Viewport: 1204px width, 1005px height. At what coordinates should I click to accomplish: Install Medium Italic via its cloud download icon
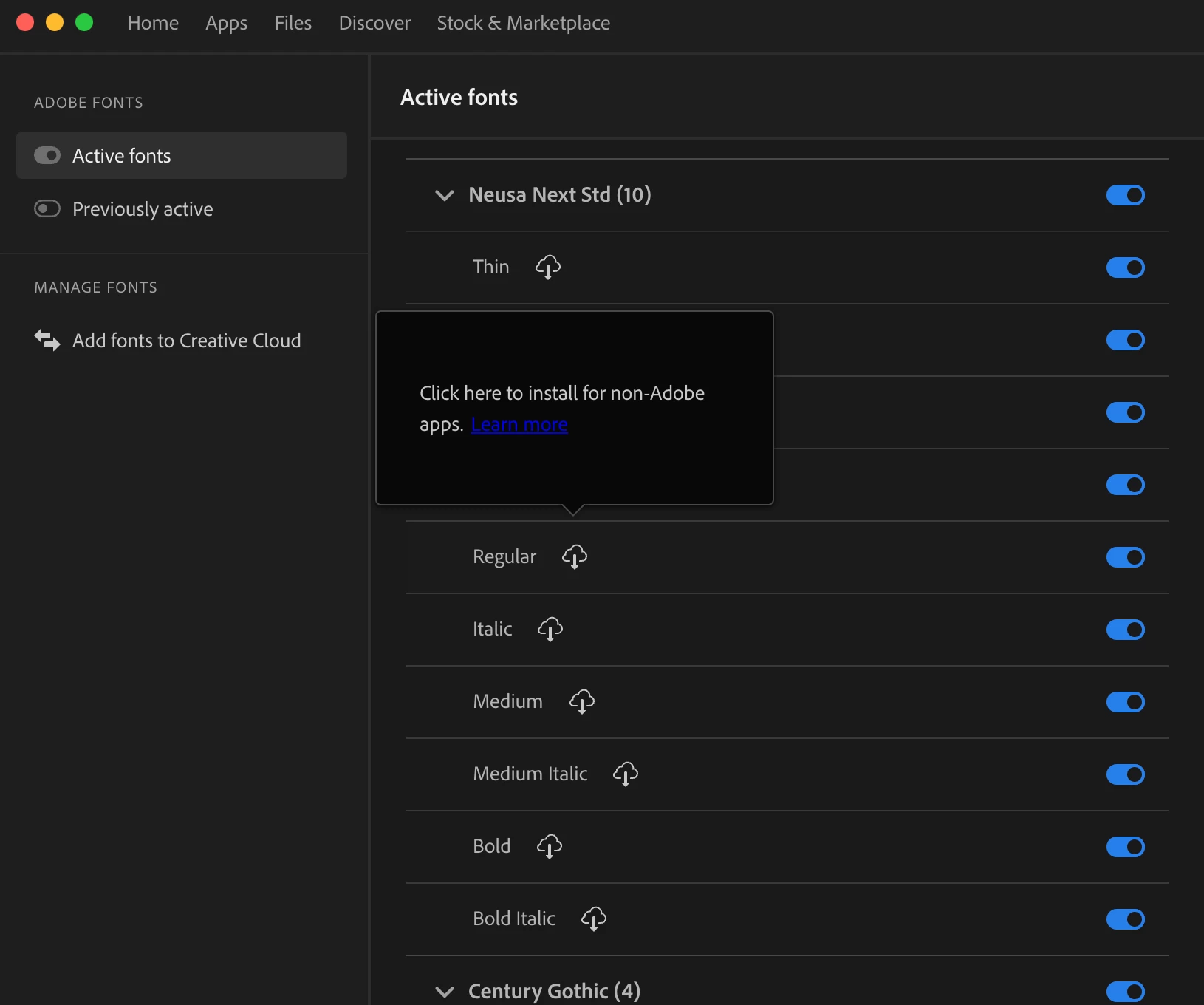[626, 774]
